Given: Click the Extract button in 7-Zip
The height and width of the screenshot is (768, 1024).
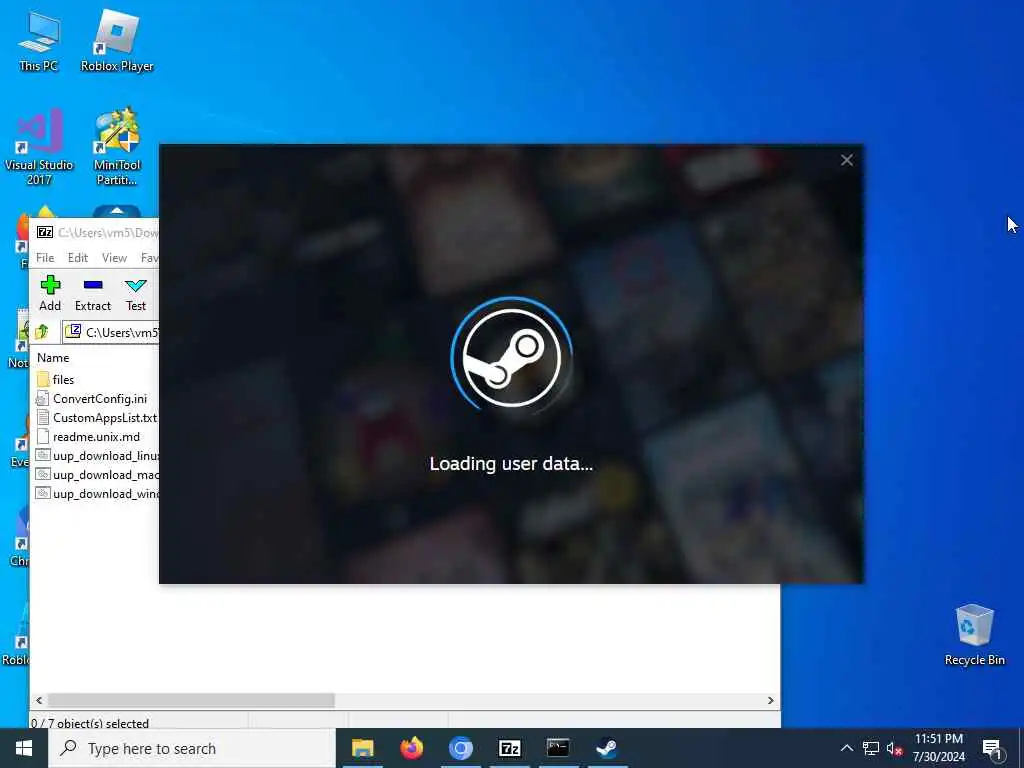Looking at the screenshot, I should (93, 293).
